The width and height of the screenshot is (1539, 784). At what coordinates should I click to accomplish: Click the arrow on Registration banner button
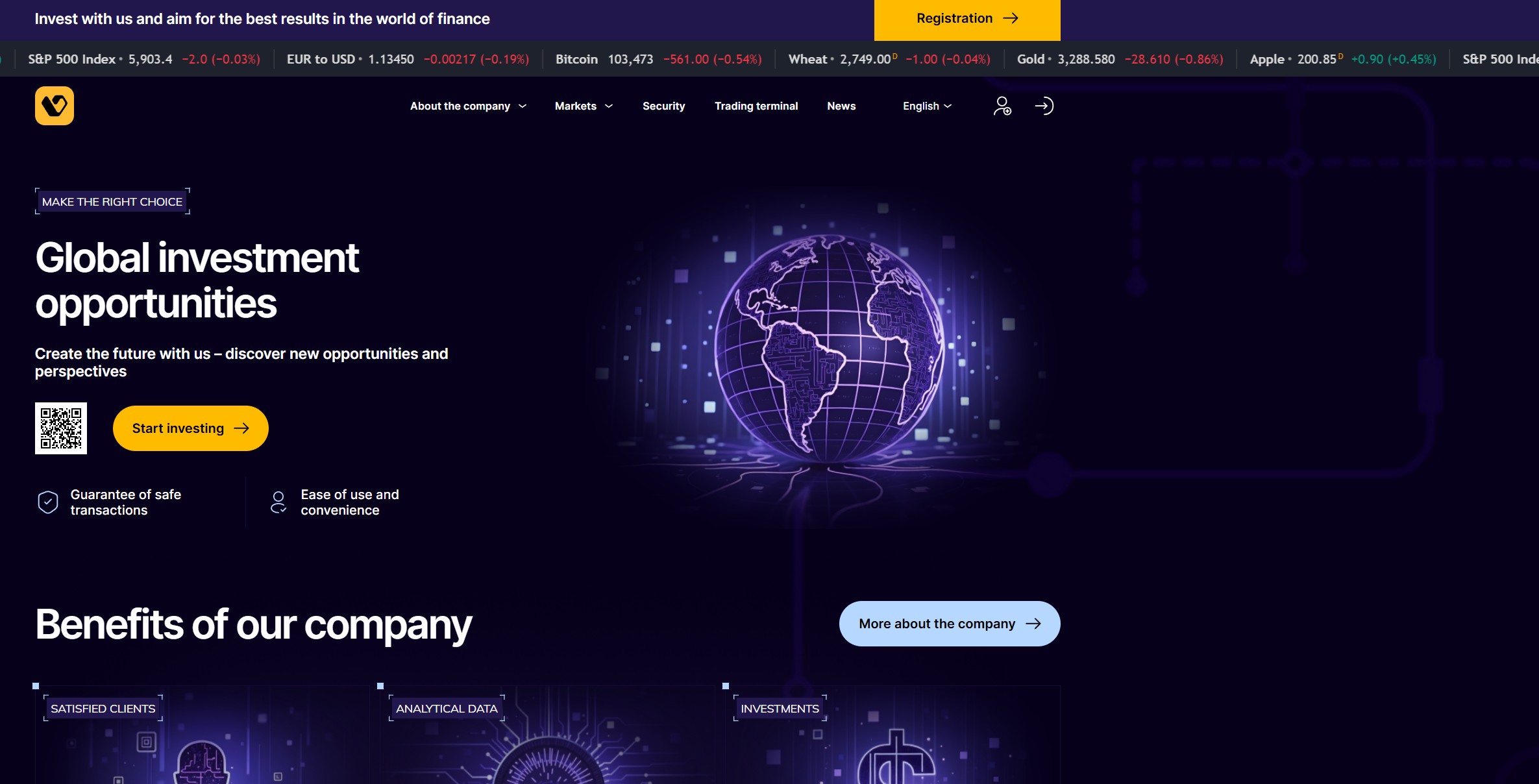[1011, 18]
